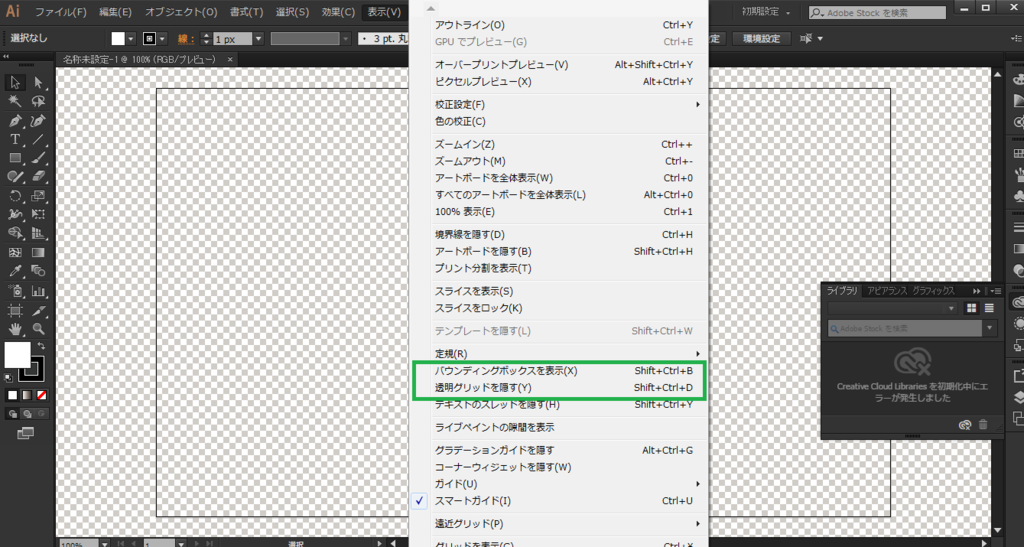
Task: Select the Zoom magnifier tool
Action: [x=39, y=328]
